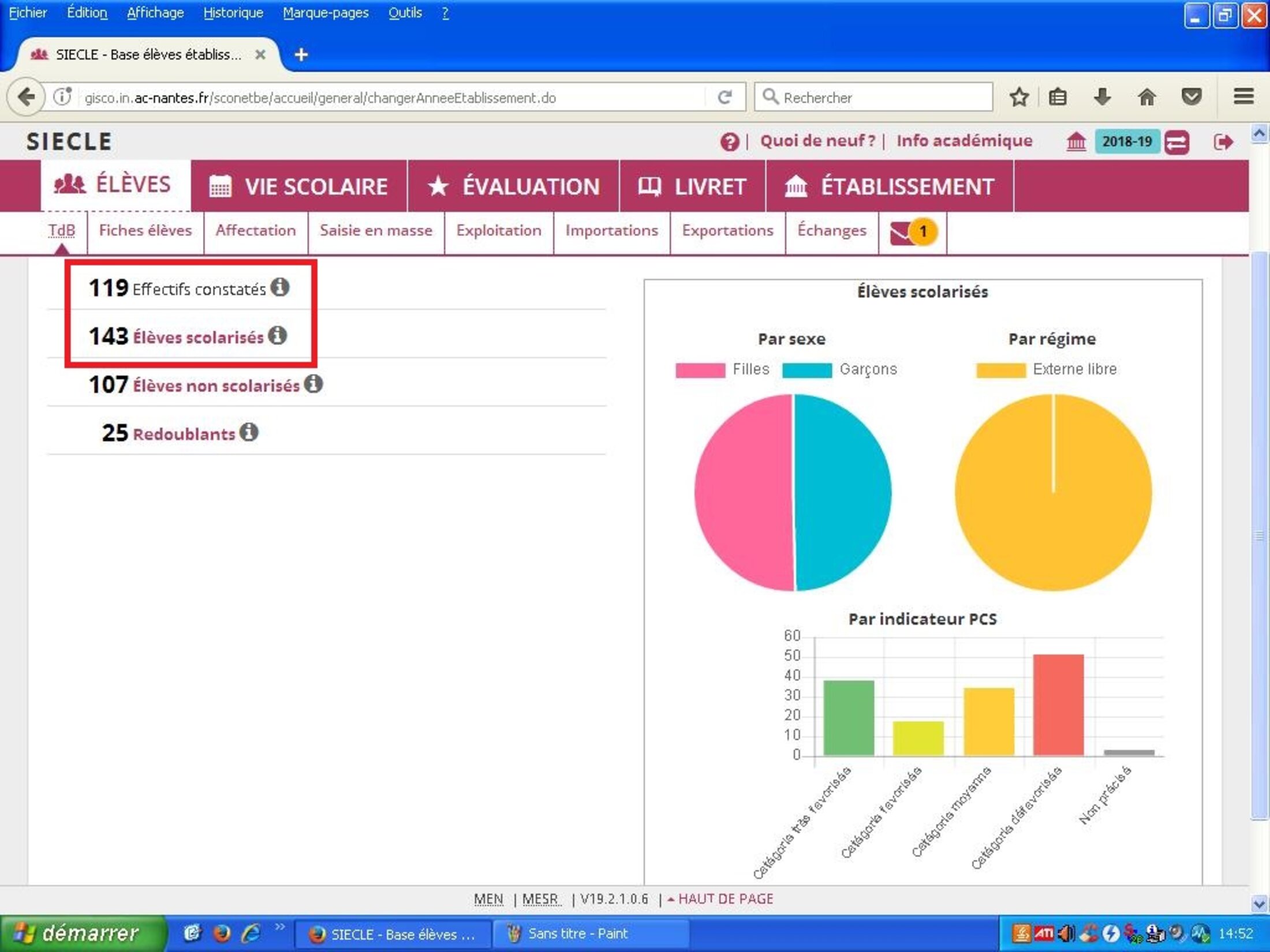
Task: Bookmark page with the star icon
Action: pos(1019,97)
